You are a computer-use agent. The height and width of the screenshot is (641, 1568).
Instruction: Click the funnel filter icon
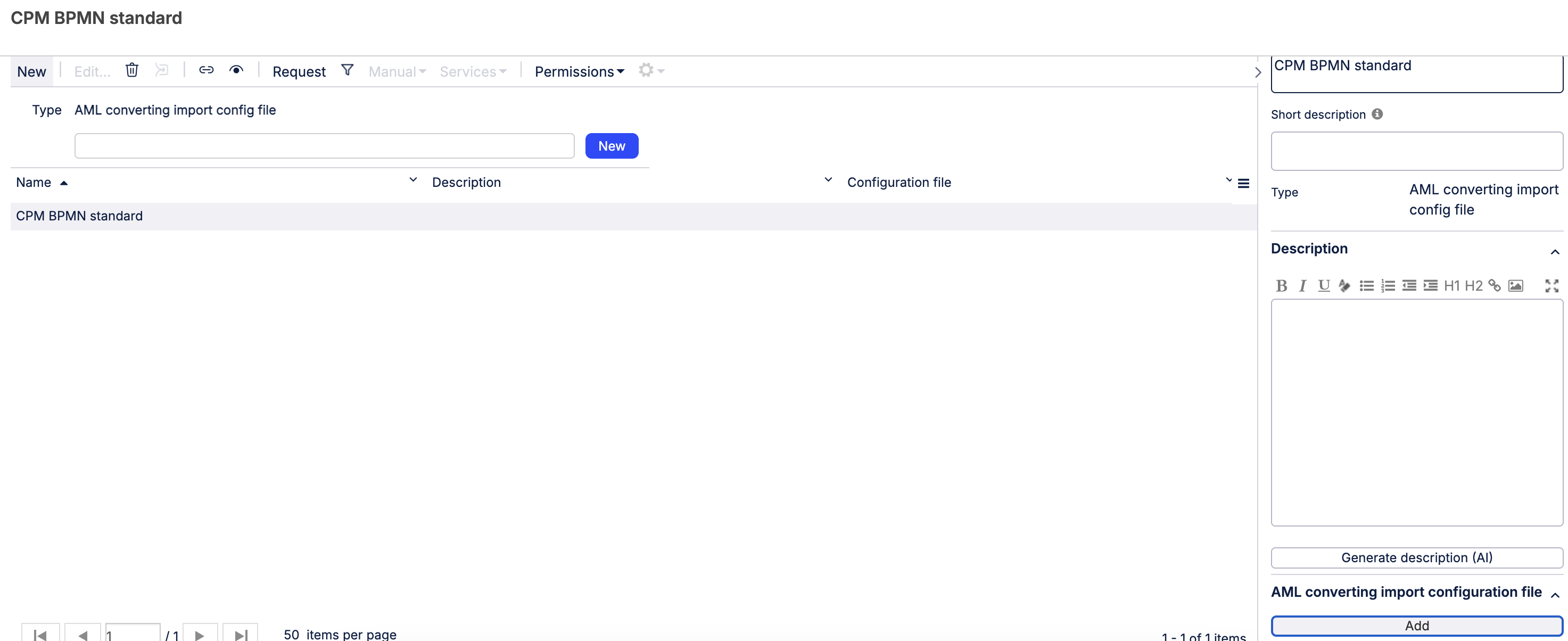[347, 70]
